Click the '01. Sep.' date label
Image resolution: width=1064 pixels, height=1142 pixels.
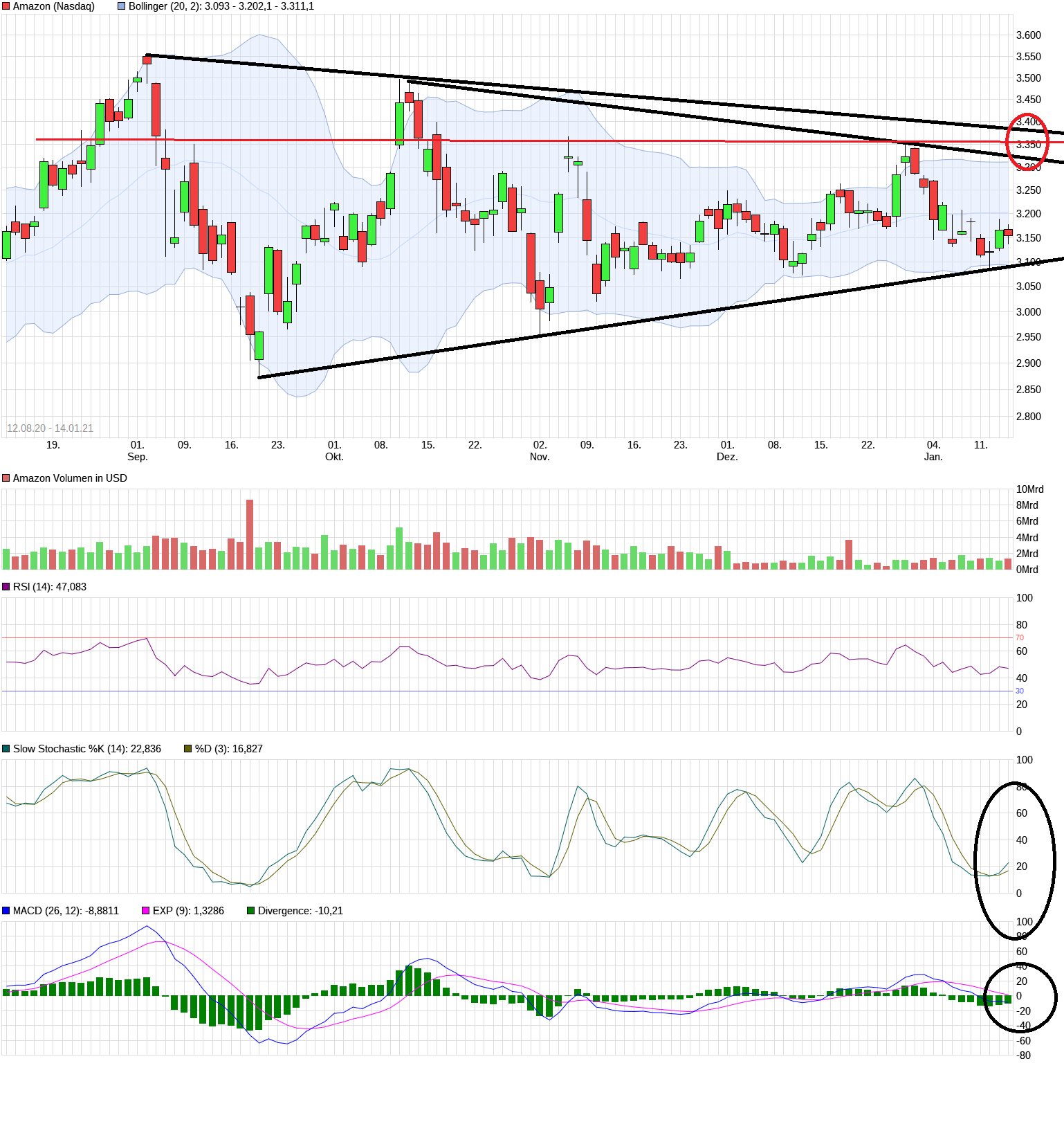(x=138, y=451)
